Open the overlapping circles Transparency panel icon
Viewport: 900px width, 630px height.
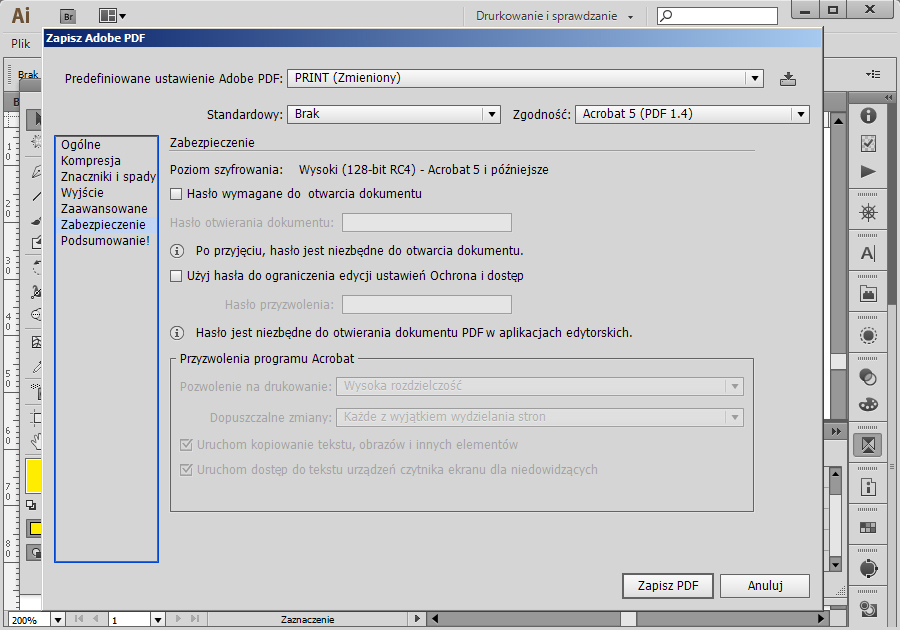coord(868,377)
